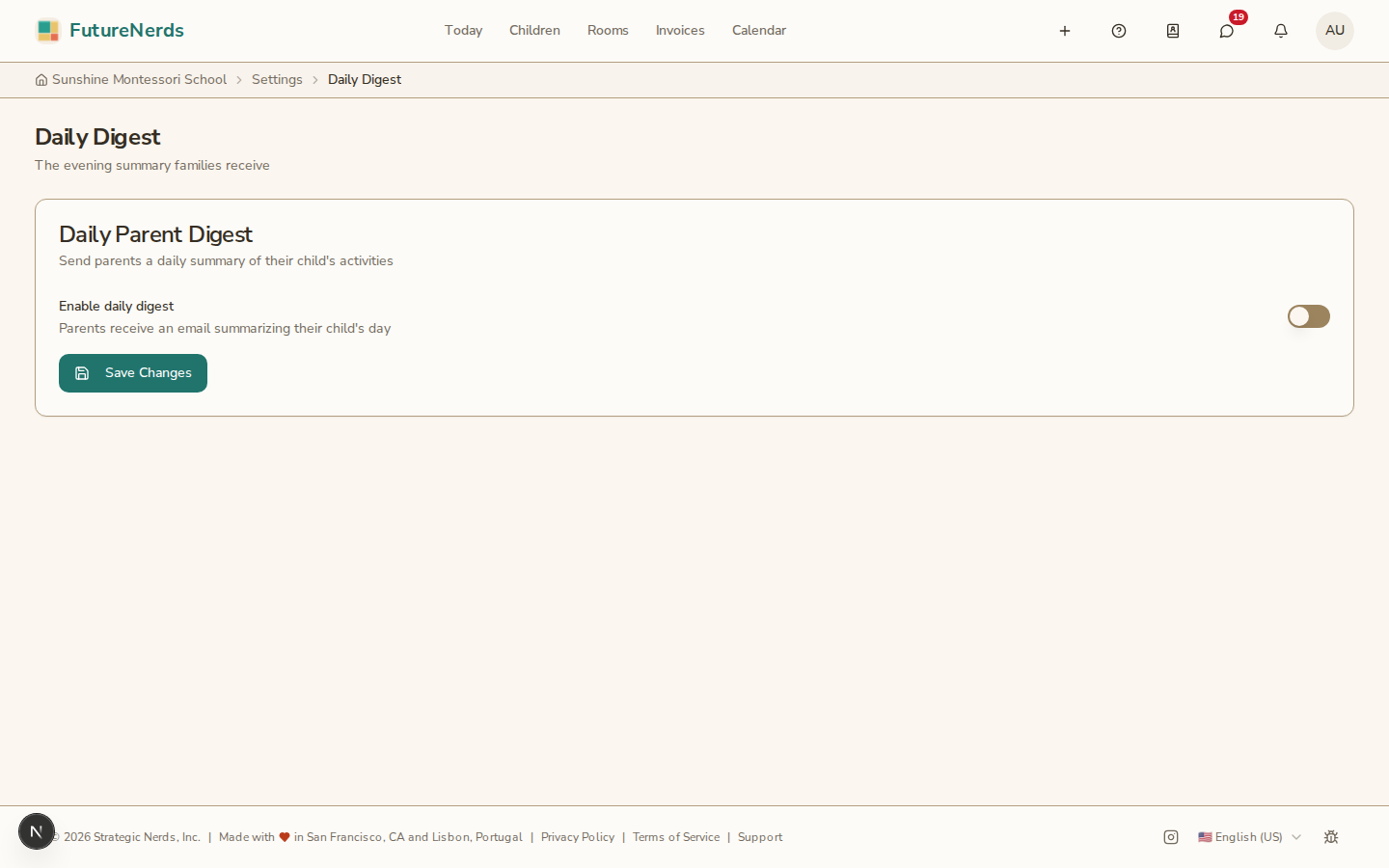The width and height of the screenshot is (1389, 868).
Task: Click the FutureNerds brand name
Action: [126, 31]
